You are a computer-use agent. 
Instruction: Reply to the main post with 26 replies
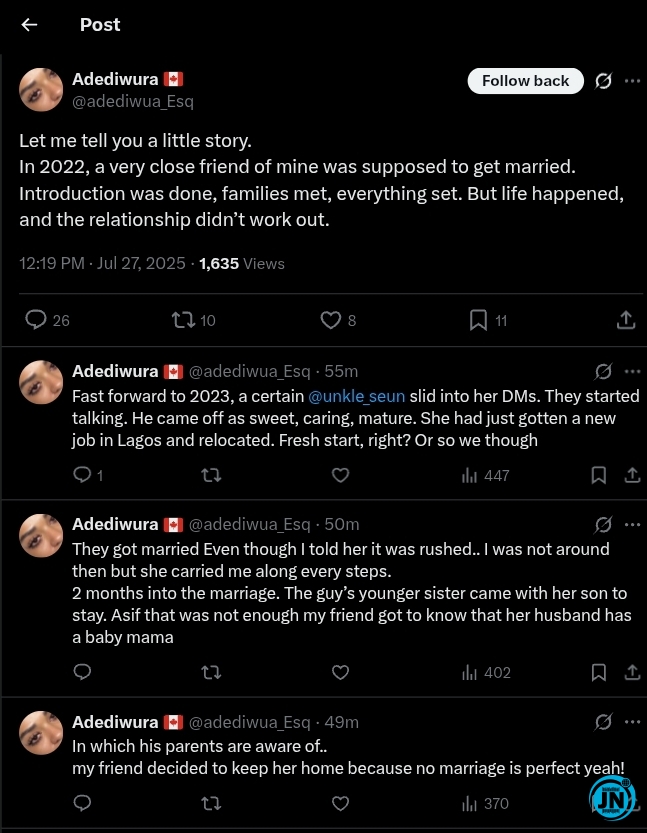47,320
